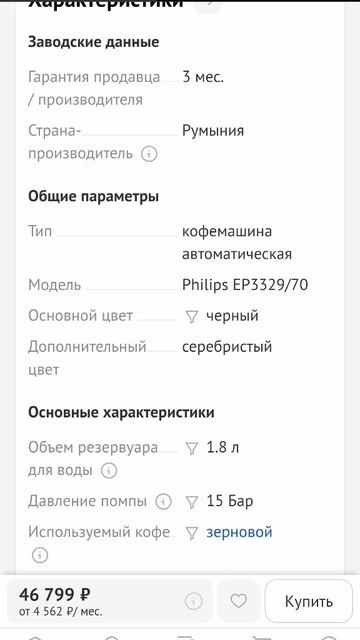Open installment offer от 4 562 ₽/мес.
360x640 pixels.
tap(60, 612)
